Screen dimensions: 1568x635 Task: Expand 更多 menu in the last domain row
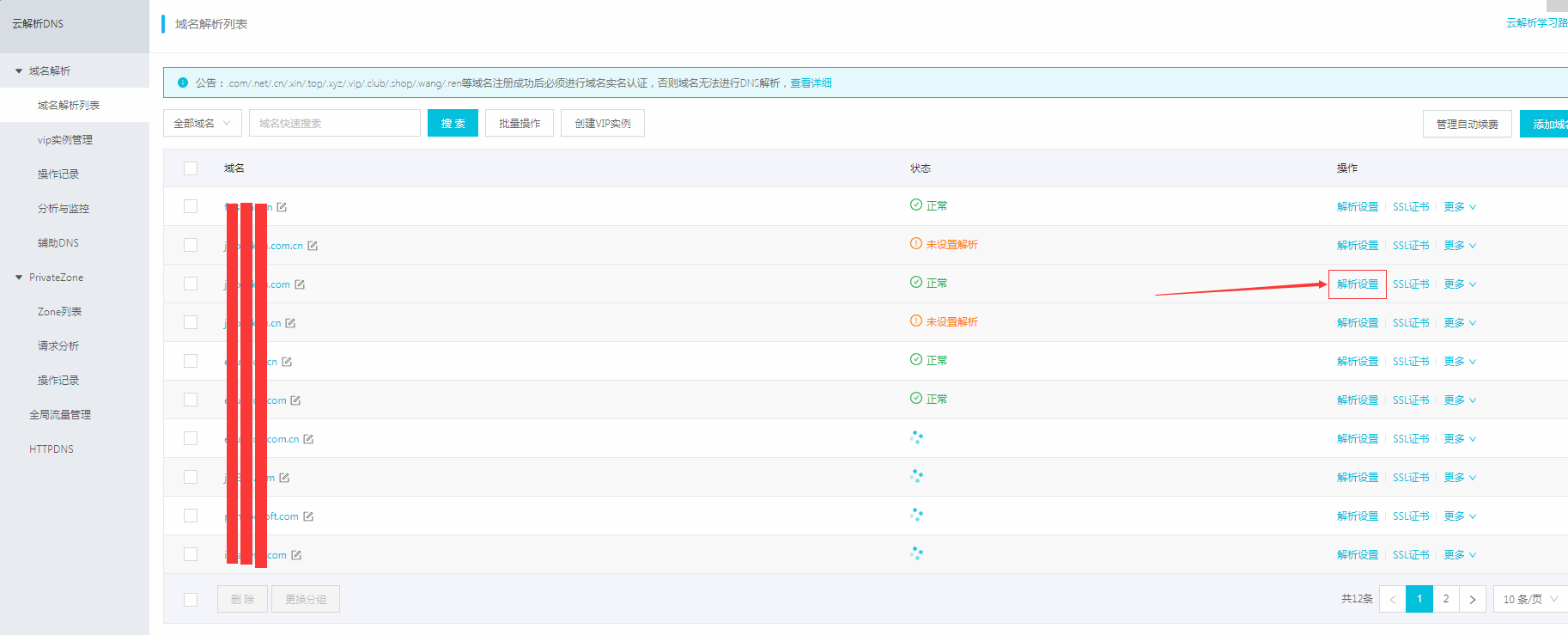(x=1460, y=555)
